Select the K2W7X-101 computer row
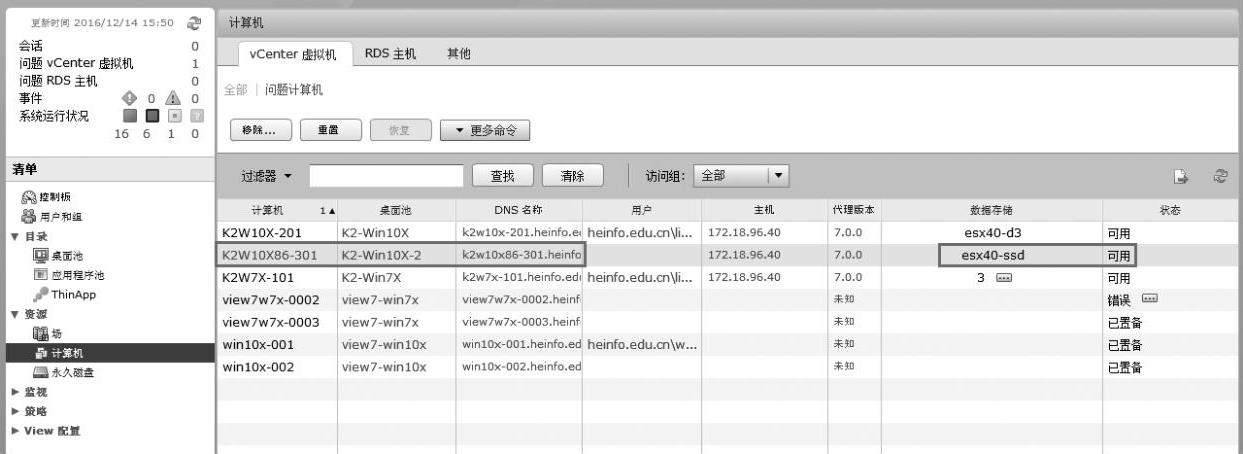The height and width of the screenshot is (454, 1243). (x=728, y=277)
